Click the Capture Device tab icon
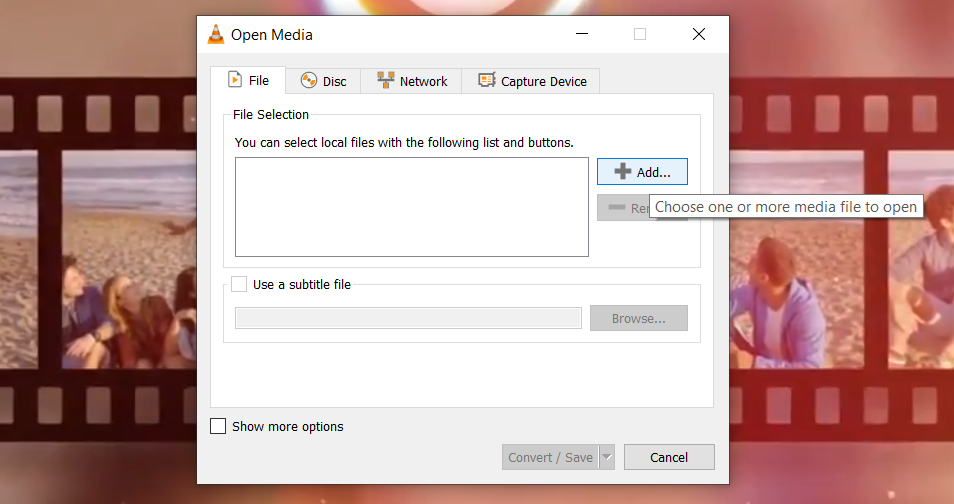 (x=487, y=81)
